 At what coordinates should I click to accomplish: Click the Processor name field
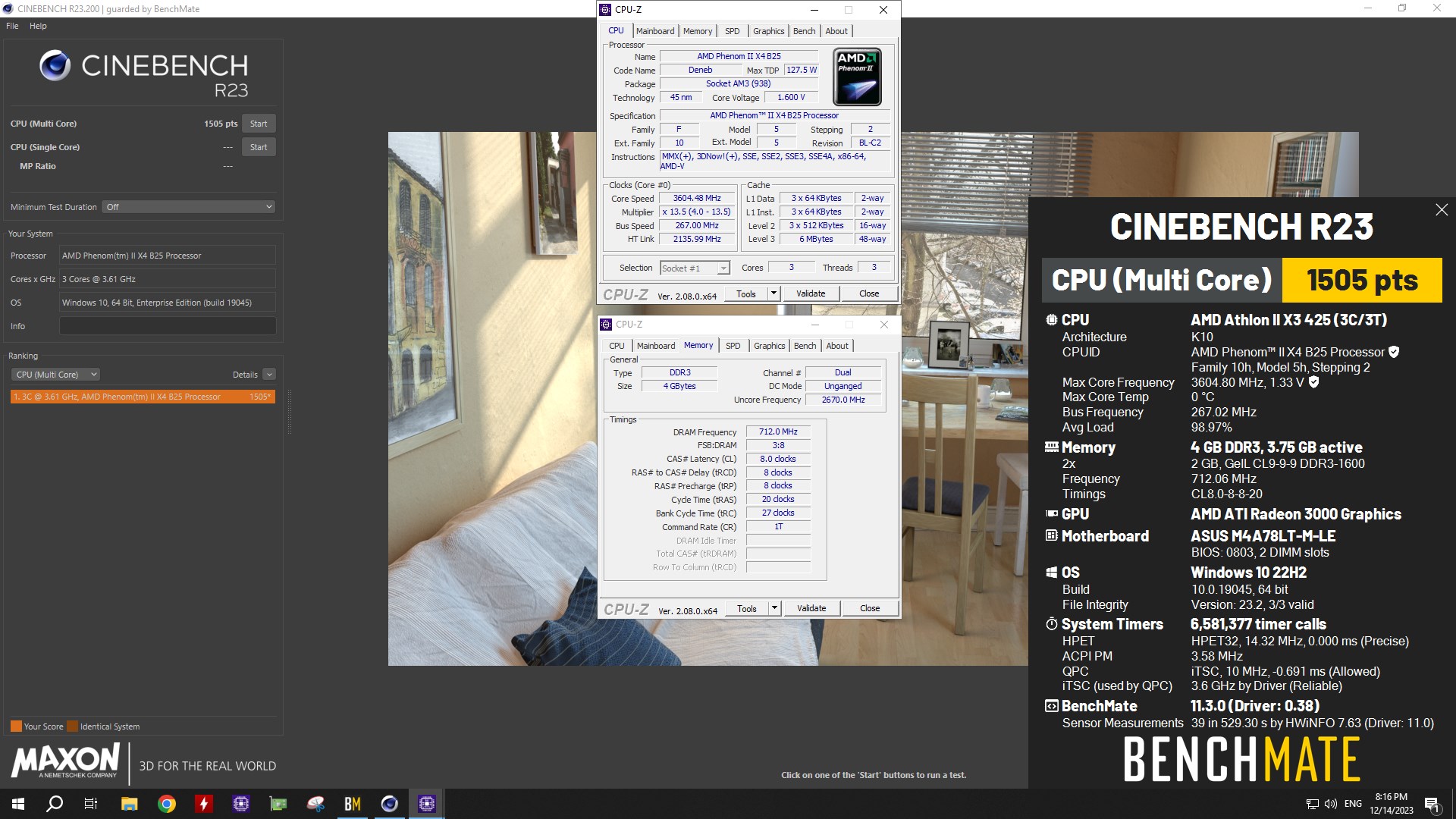click(x=168, y=256)
